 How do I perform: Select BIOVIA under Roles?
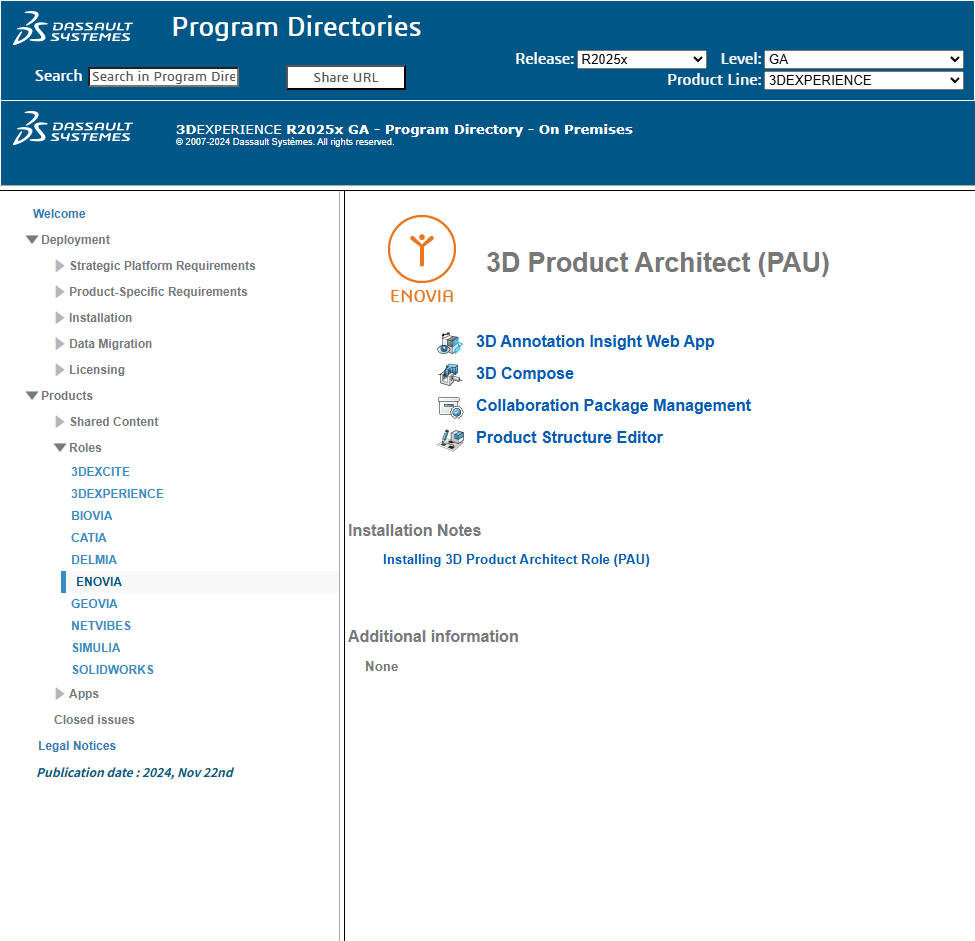click(91, 516)
